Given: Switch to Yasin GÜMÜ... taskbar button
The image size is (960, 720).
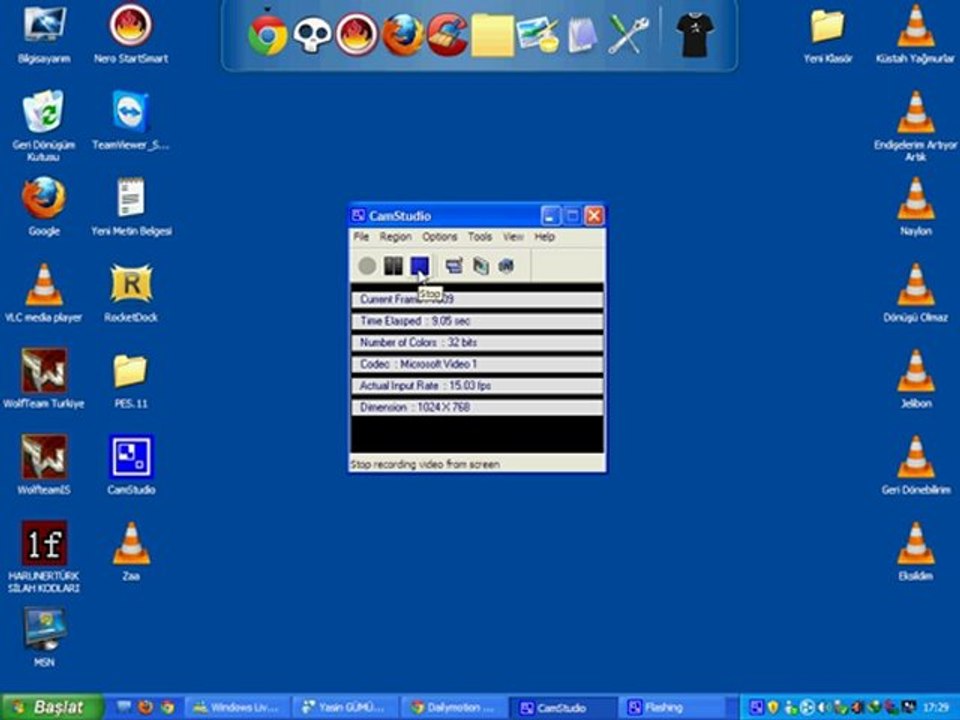Looking at the screenshot, I should point(346,708).
